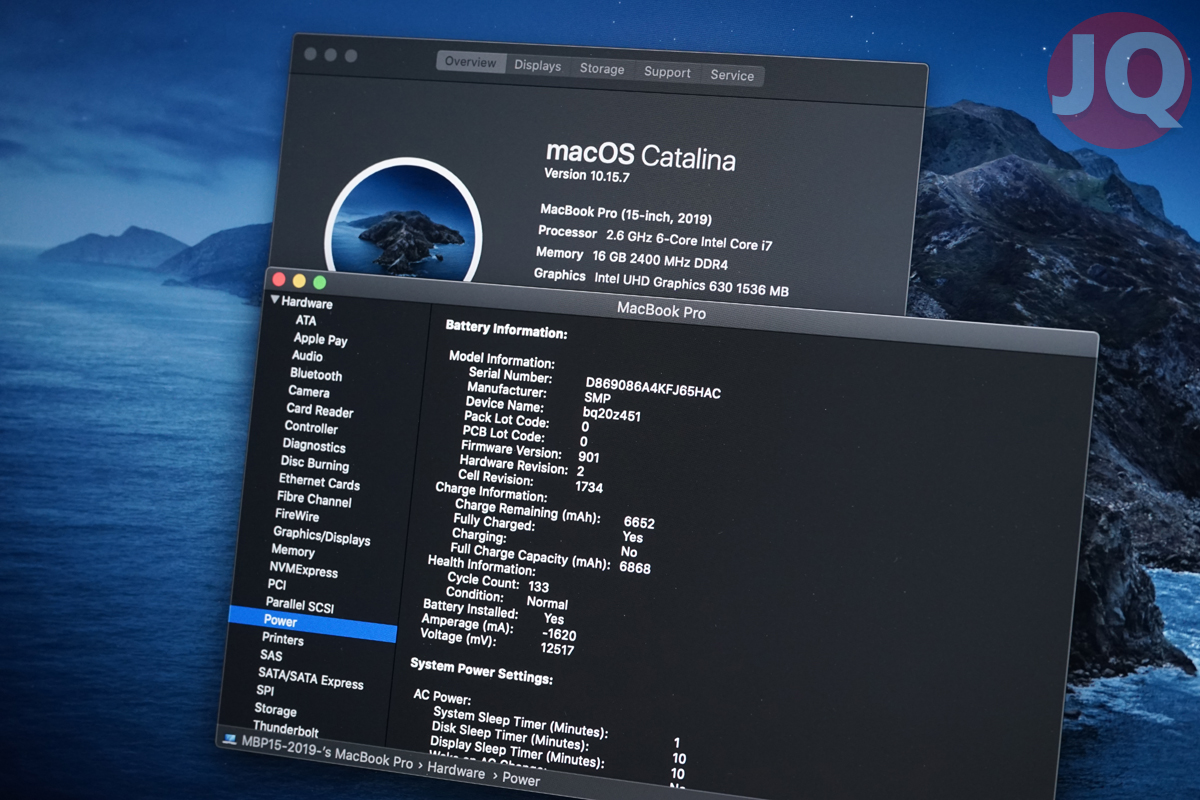Select Card Reader in the sidebar
Image resolution: width=1200 pixels, height=800 pixels.
point(320,410)
